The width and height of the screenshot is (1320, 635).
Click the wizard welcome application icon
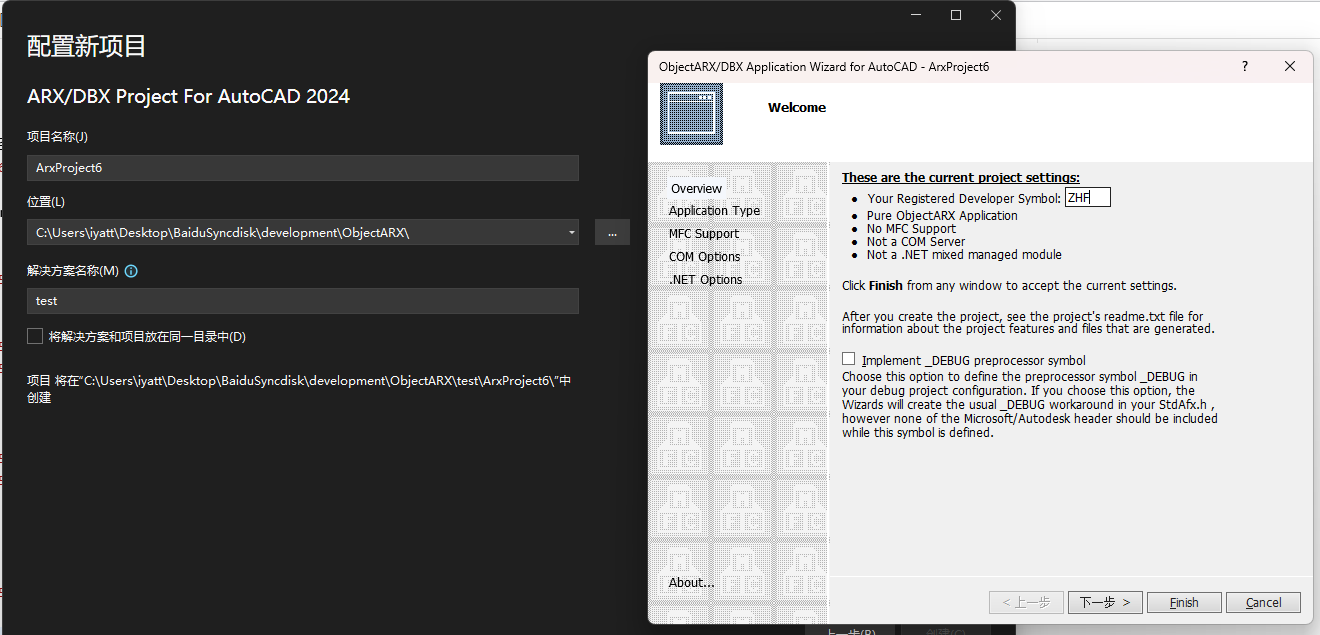pos(691,113)
